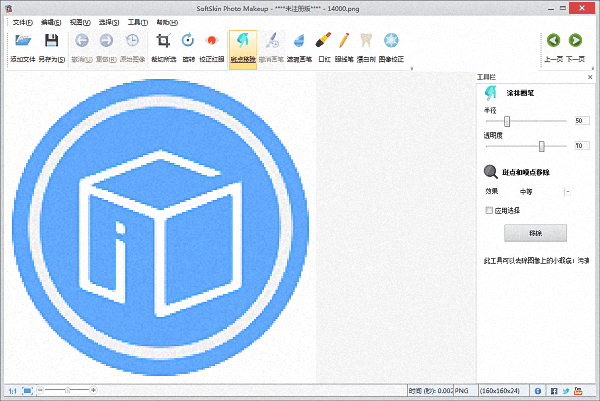Click the 透明度 opacity slider handle
The width and height of the screenshot is (600, 401).
pos(541,146)
